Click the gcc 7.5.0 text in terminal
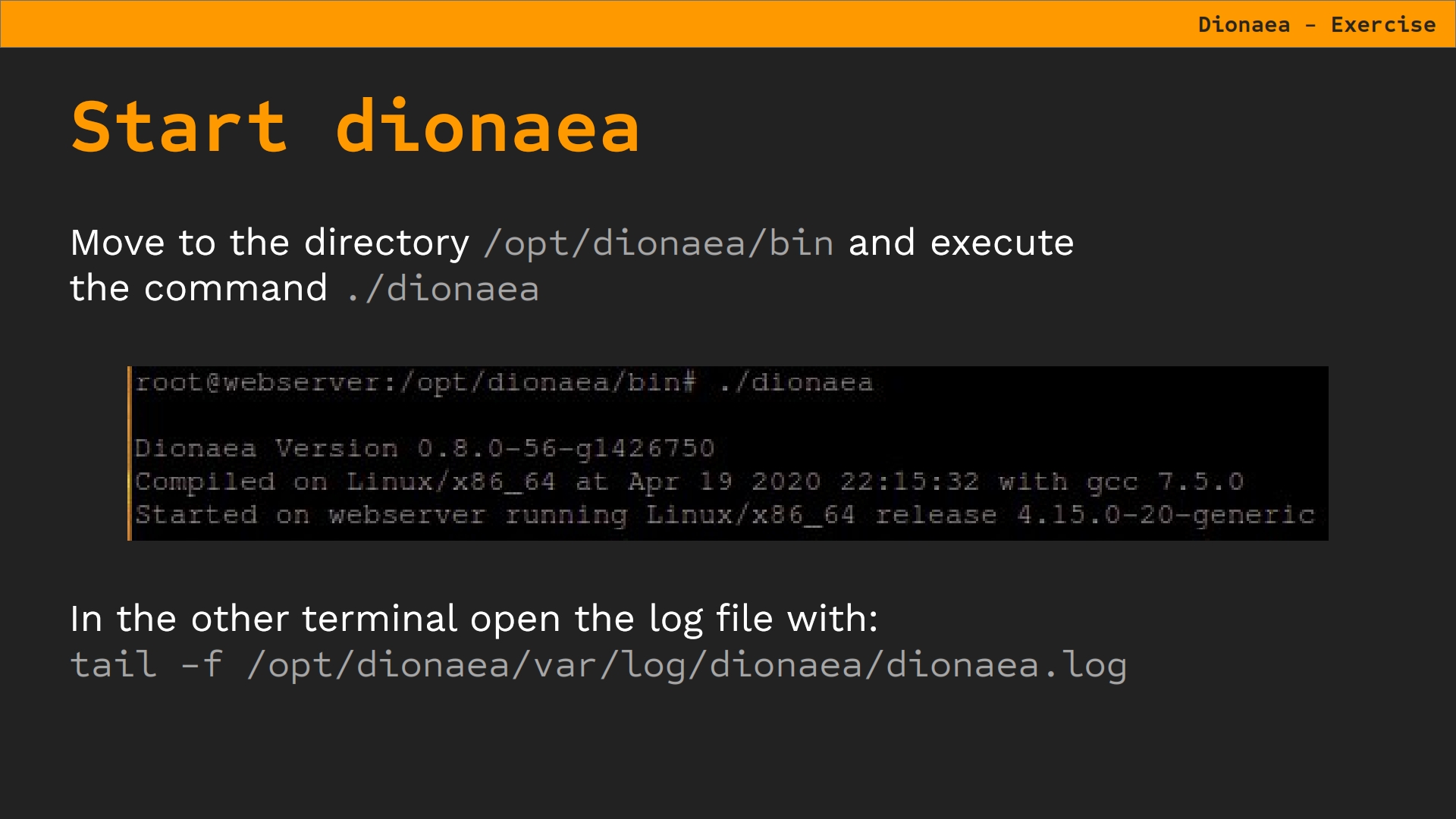 click(1165, 482)
